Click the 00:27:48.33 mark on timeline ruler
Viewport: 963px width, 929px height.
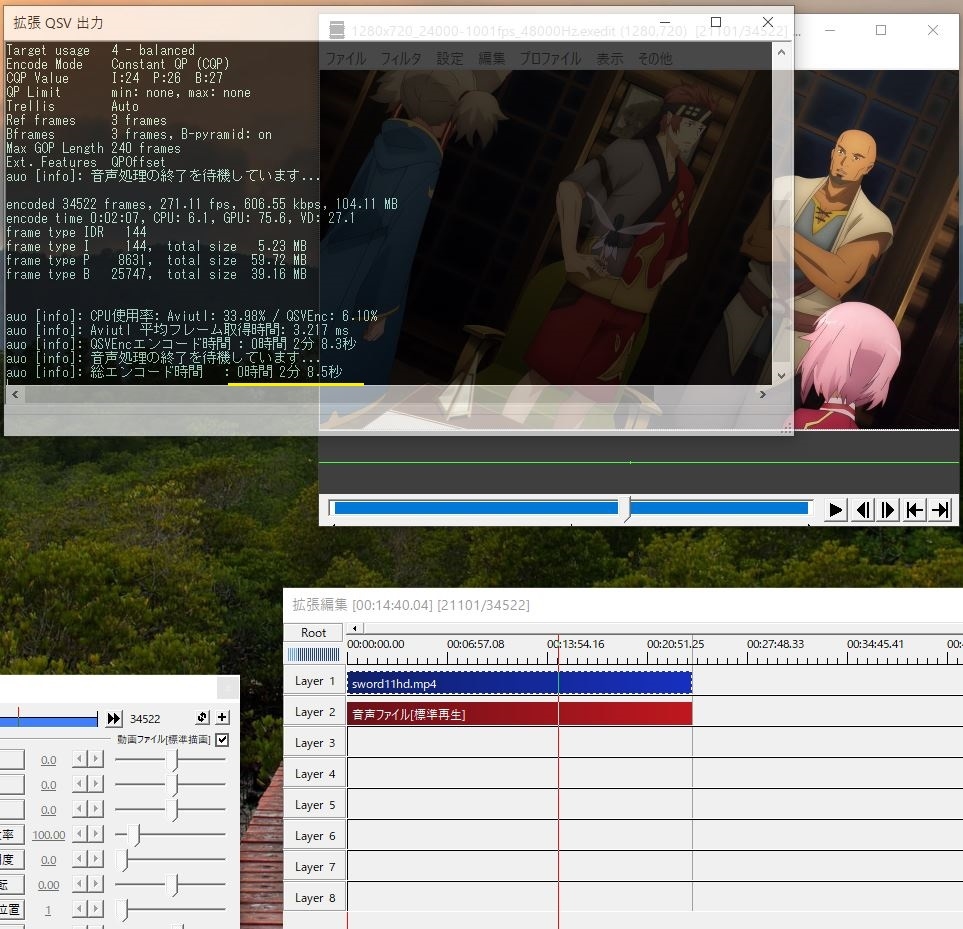[x=775, y=644]
